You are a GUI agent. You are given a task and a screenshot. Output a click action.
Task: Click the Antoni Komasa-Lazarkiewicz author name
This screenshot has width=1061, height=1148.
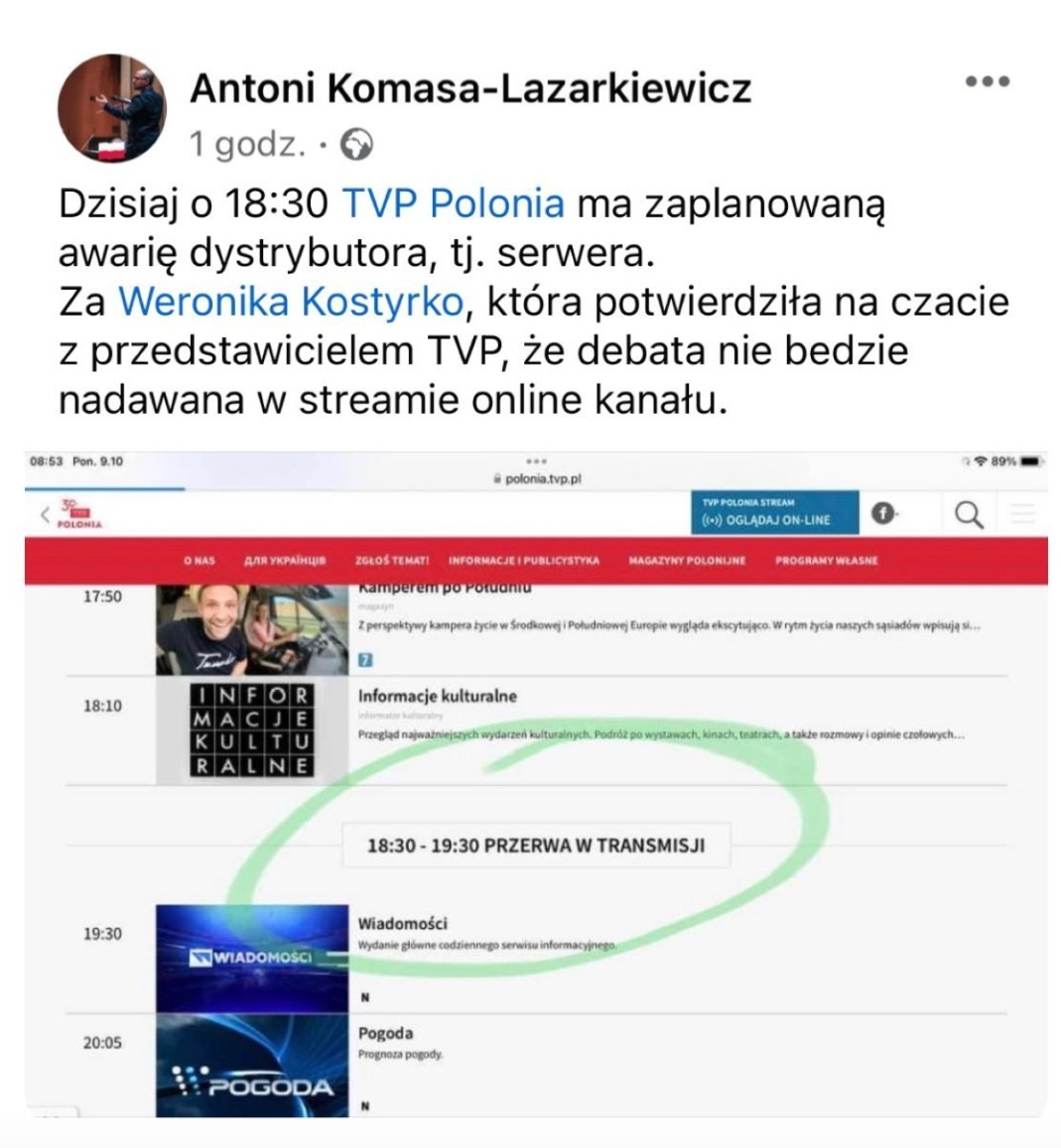click(470, 88)
